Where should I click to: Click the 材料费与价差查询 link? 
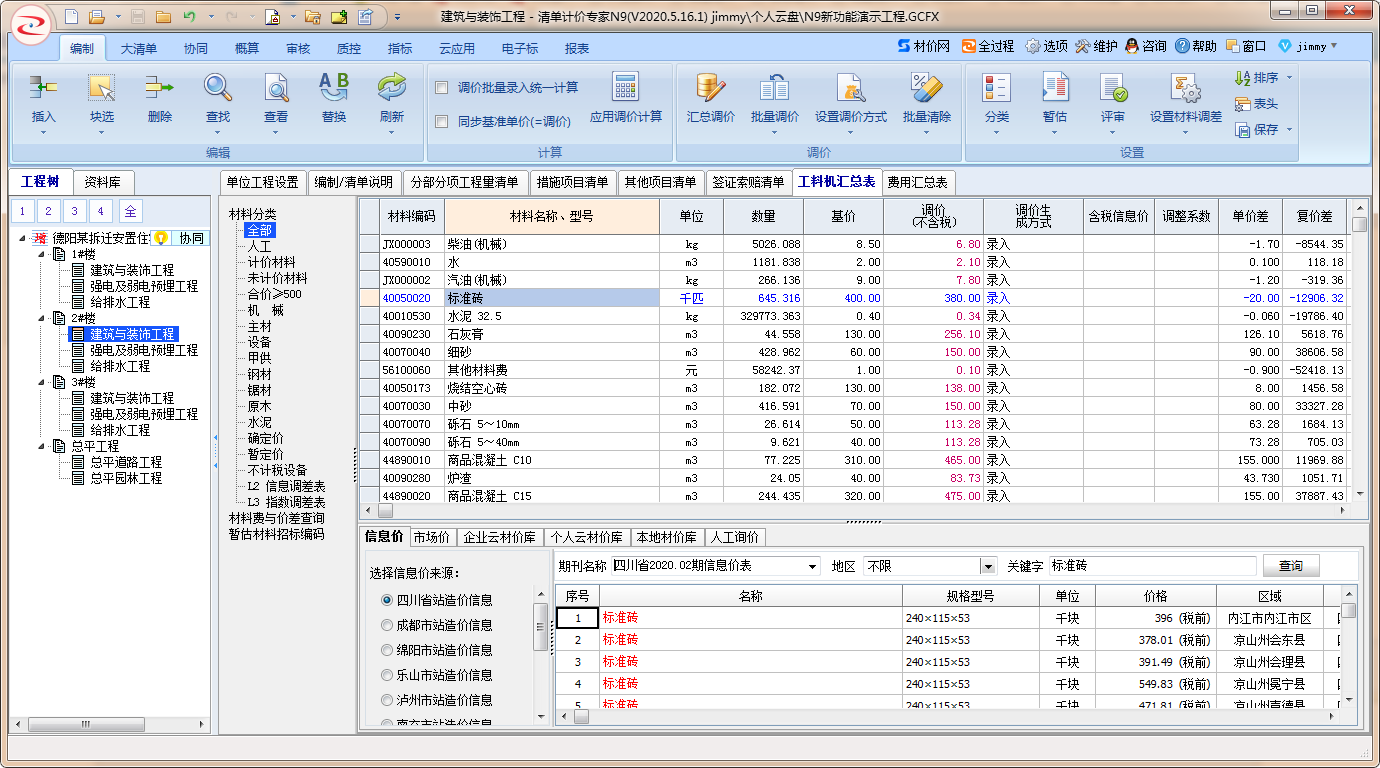click(276, 518)
